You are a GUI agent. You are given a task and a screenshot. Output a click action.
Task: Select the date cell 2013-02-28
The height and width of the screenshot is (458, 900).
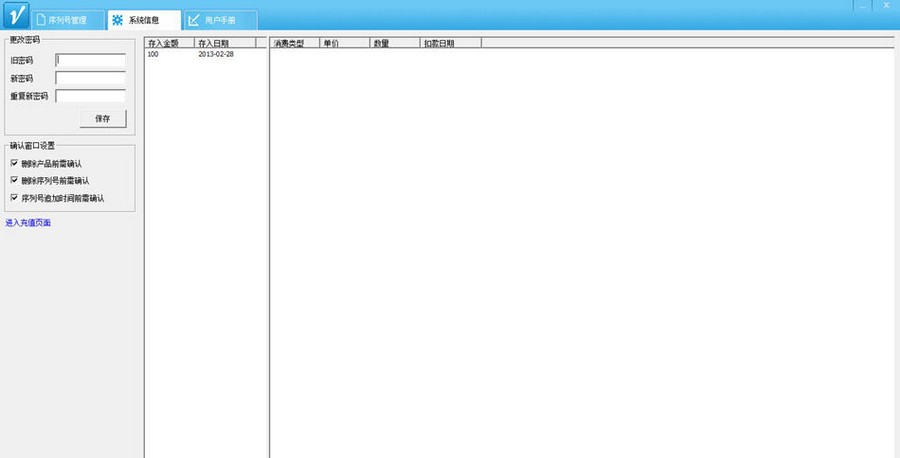(x=216, y=55)
